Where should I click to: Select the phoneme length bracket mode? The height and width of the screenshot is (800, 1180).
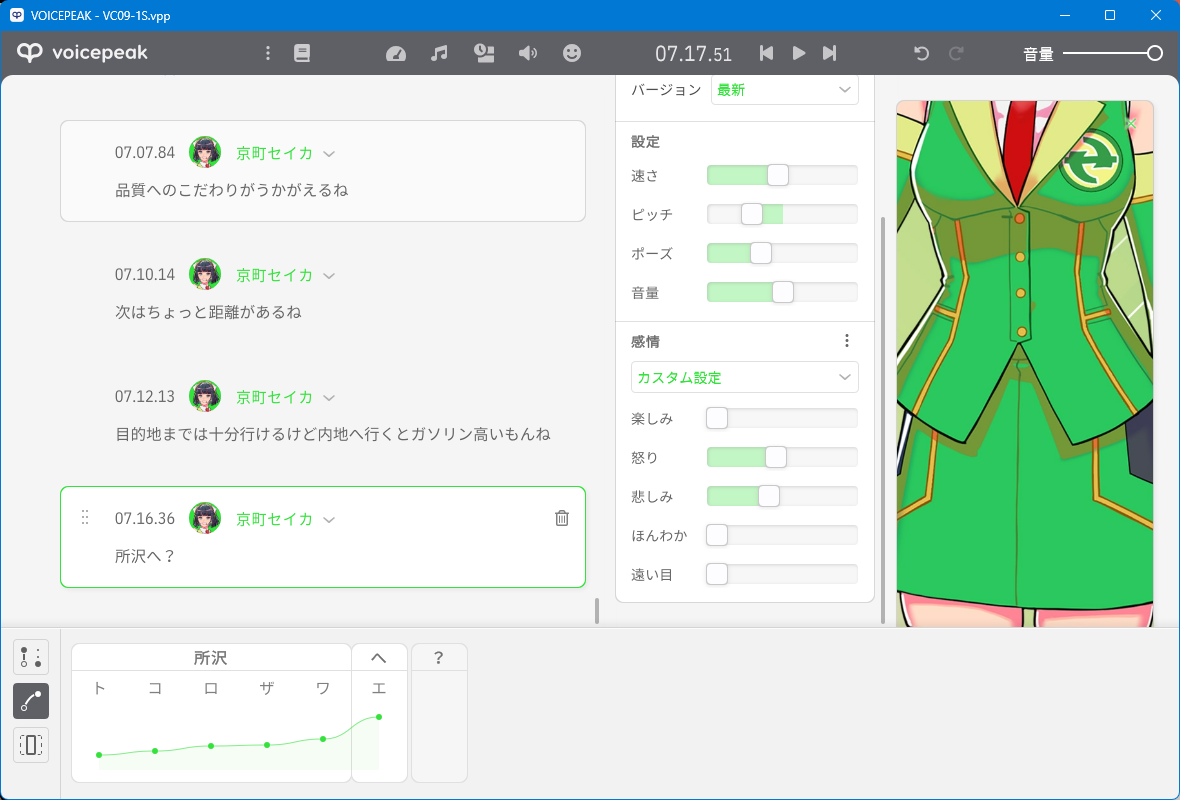(31, 745)
